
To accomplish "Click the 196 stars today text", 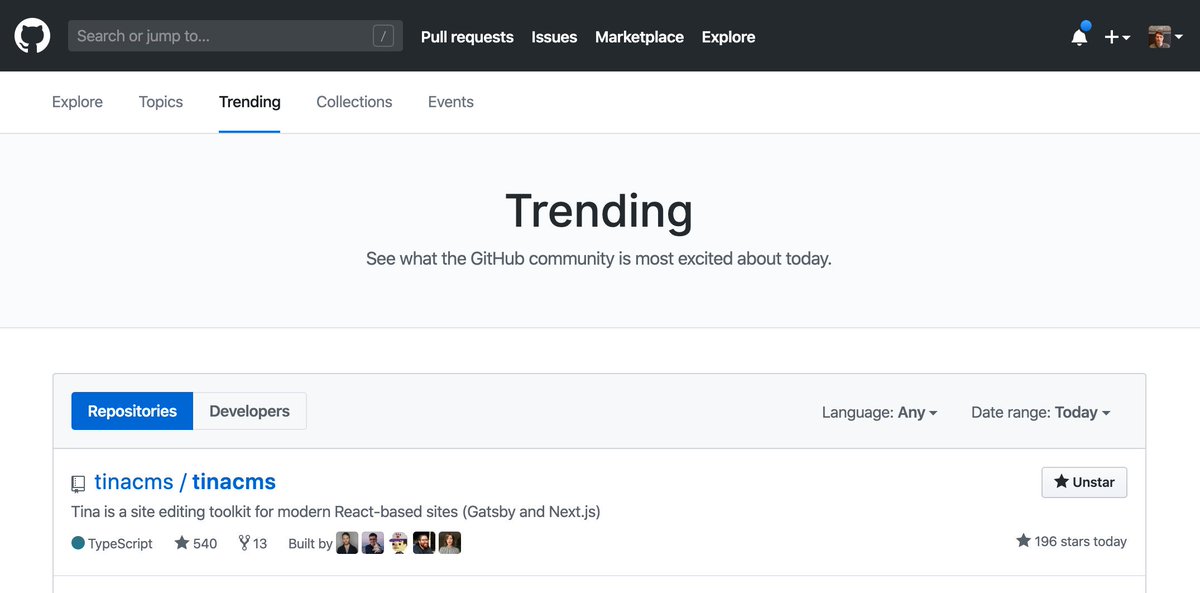I will [x=1081, y=541].
